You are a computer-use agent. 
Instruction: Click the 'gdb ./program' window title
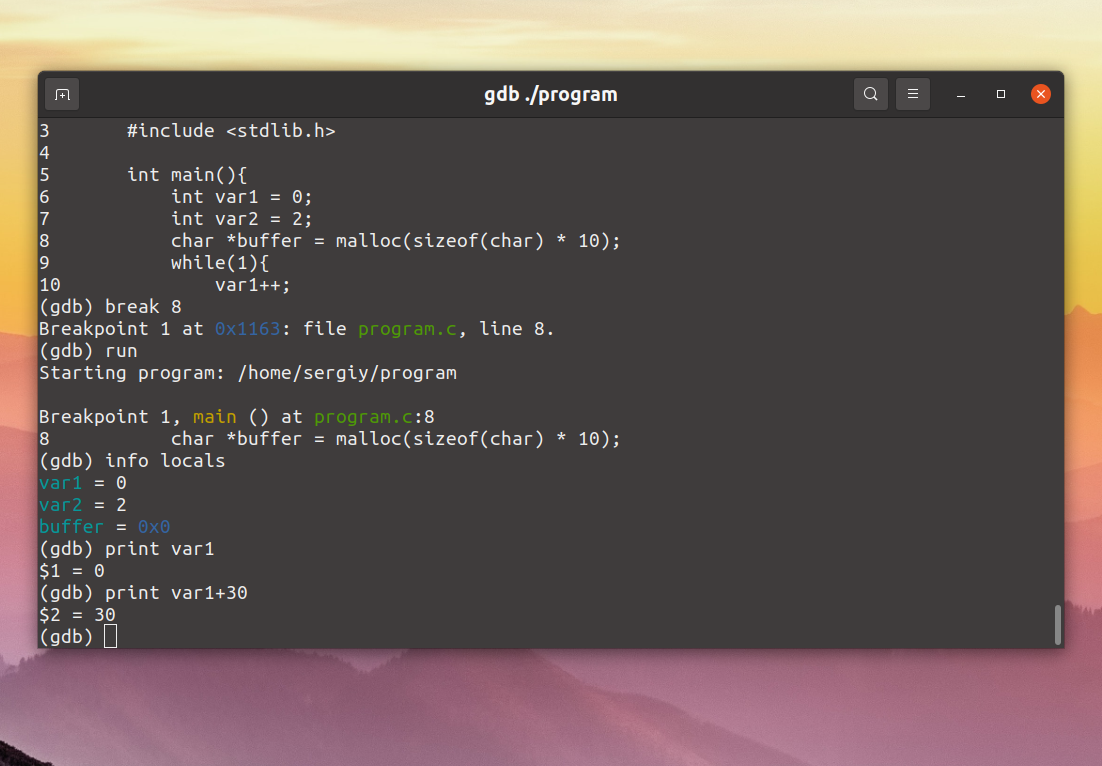click(x=550, y=94)
